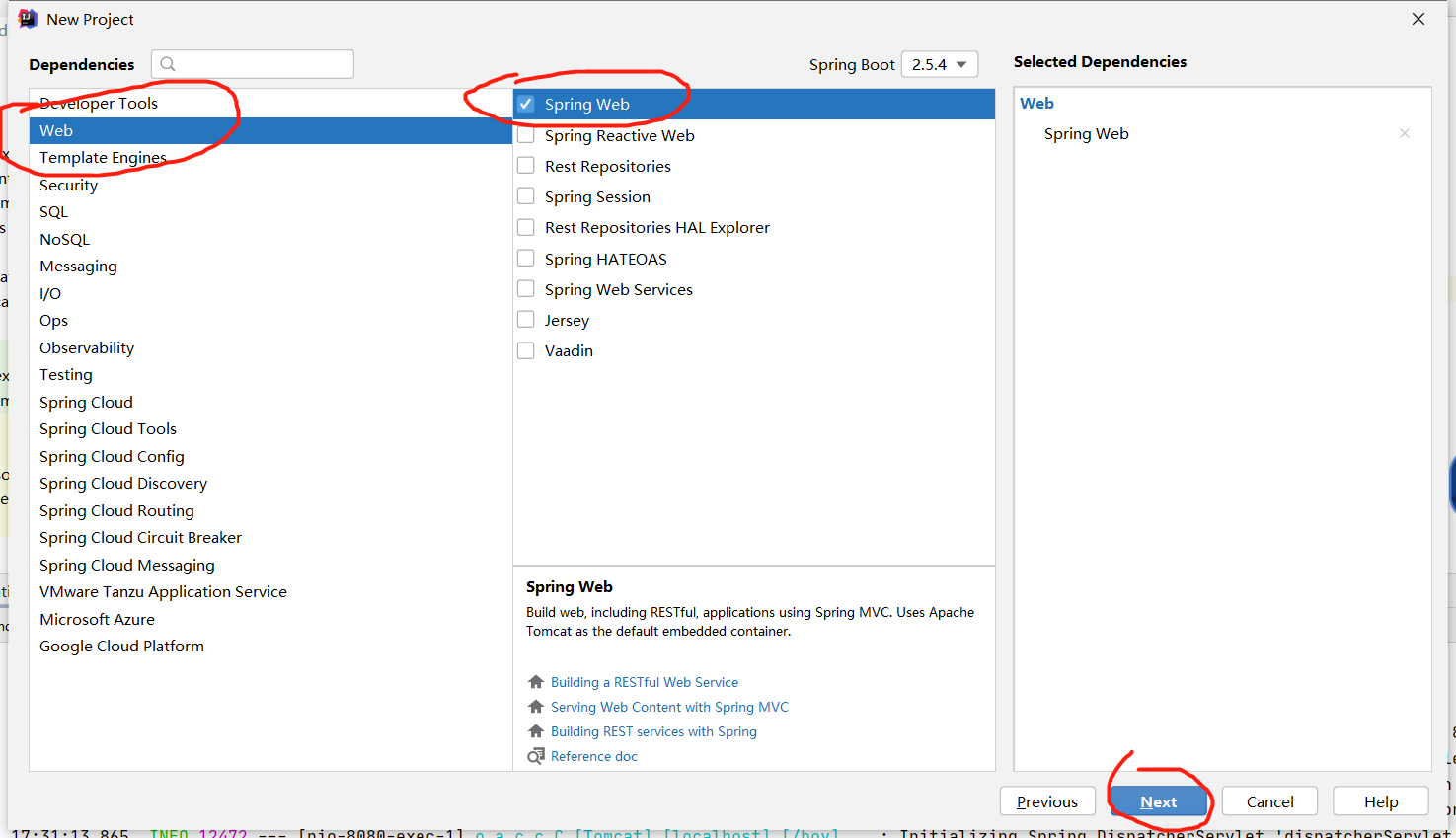The image size is (1456, 838).
Task: Select the Spring Cloud Routing category
Action: (x=270, y=510)
